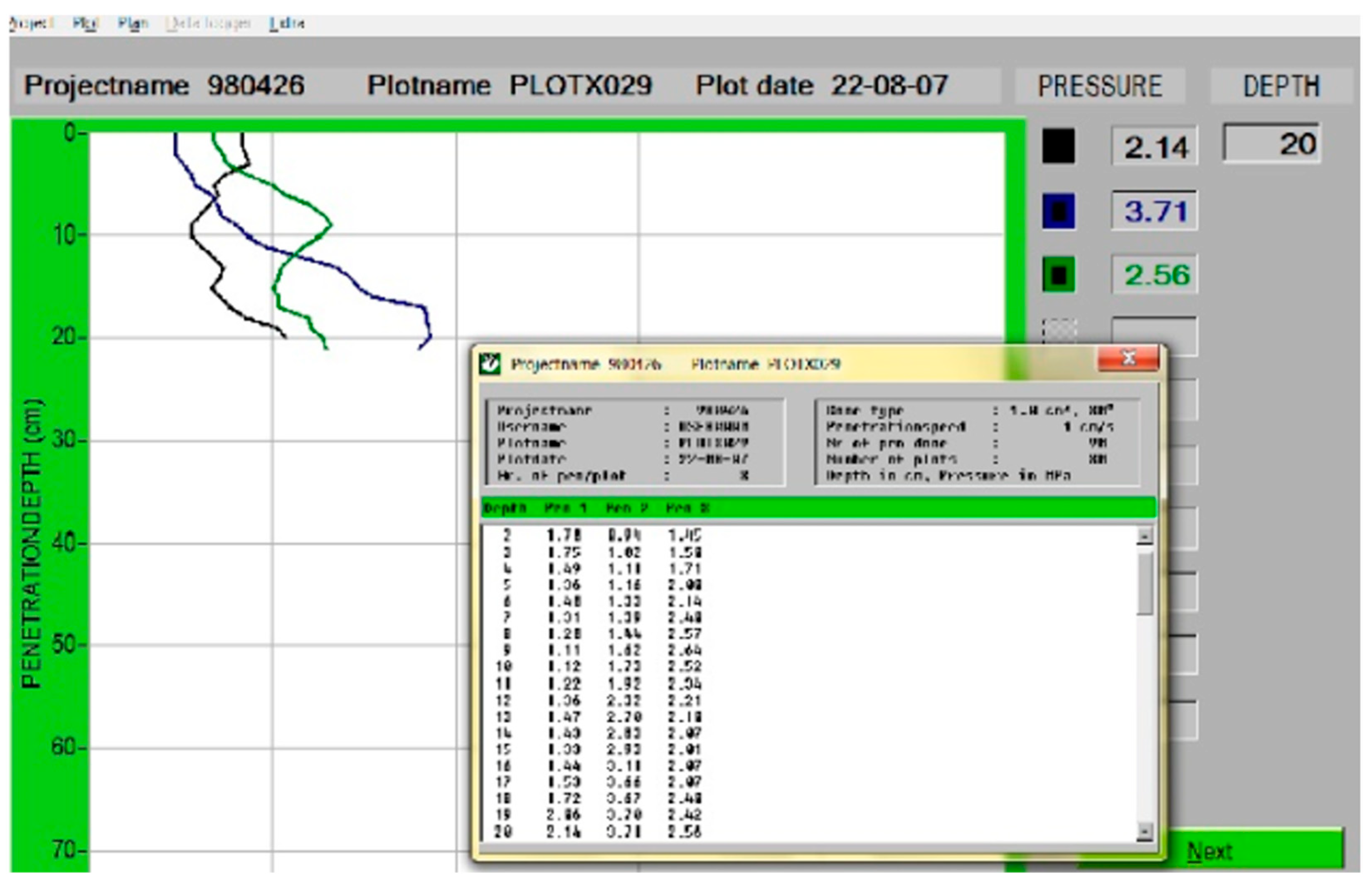Close the data table popup window

coord(1128,359)
